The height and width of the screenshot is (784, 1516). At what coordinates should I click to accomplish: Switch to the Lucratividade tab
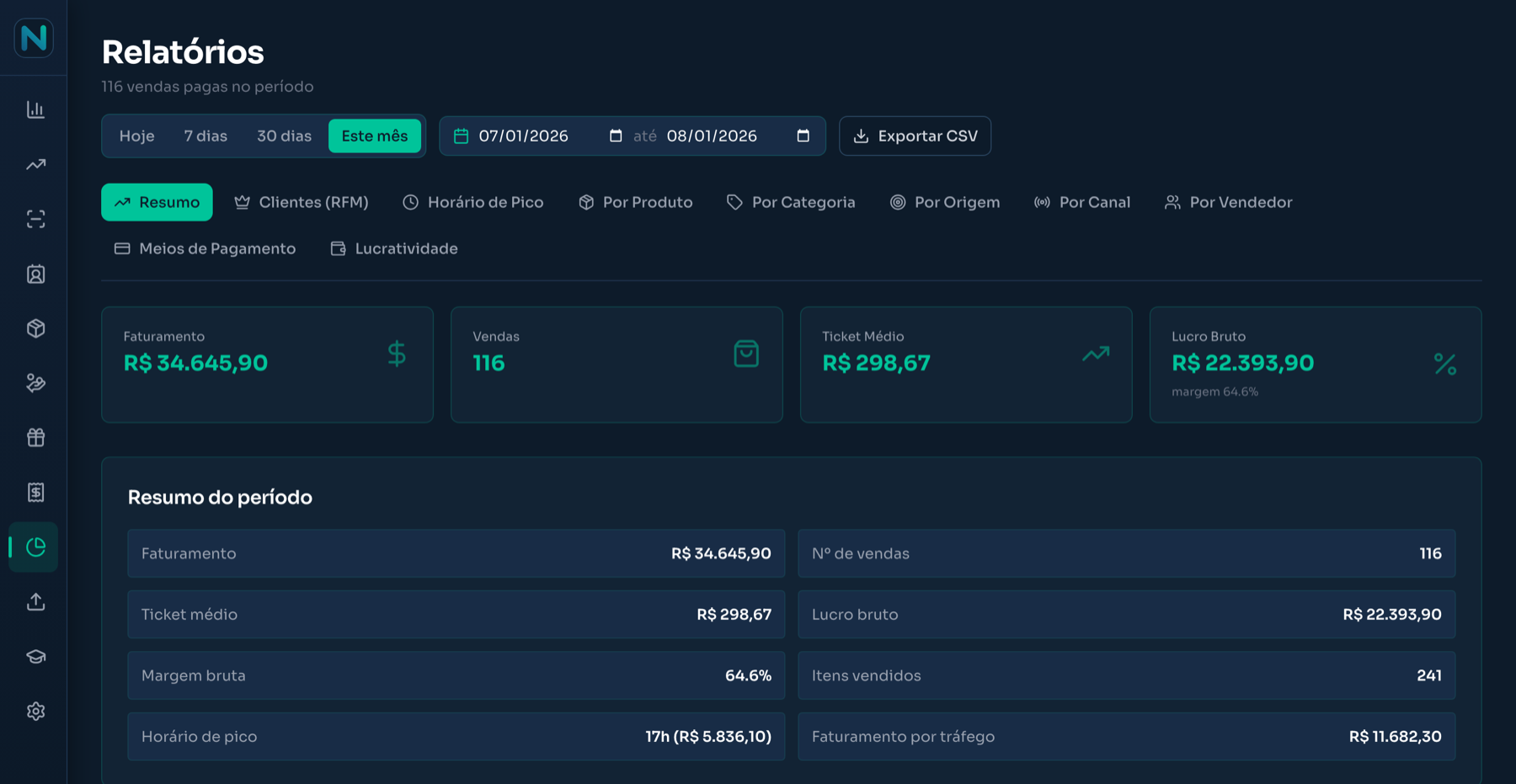pos(394,248)
